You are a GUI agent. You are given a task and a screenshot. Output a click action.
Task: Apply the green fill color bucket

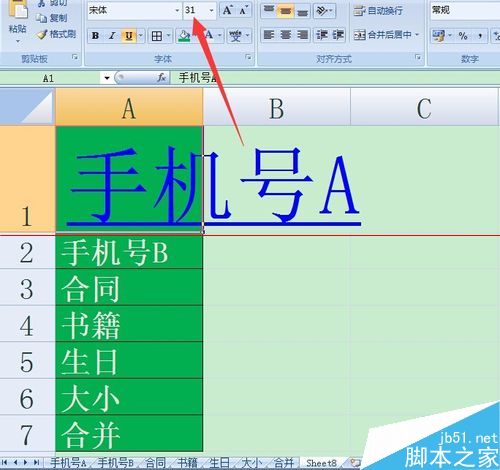(184, 35)
